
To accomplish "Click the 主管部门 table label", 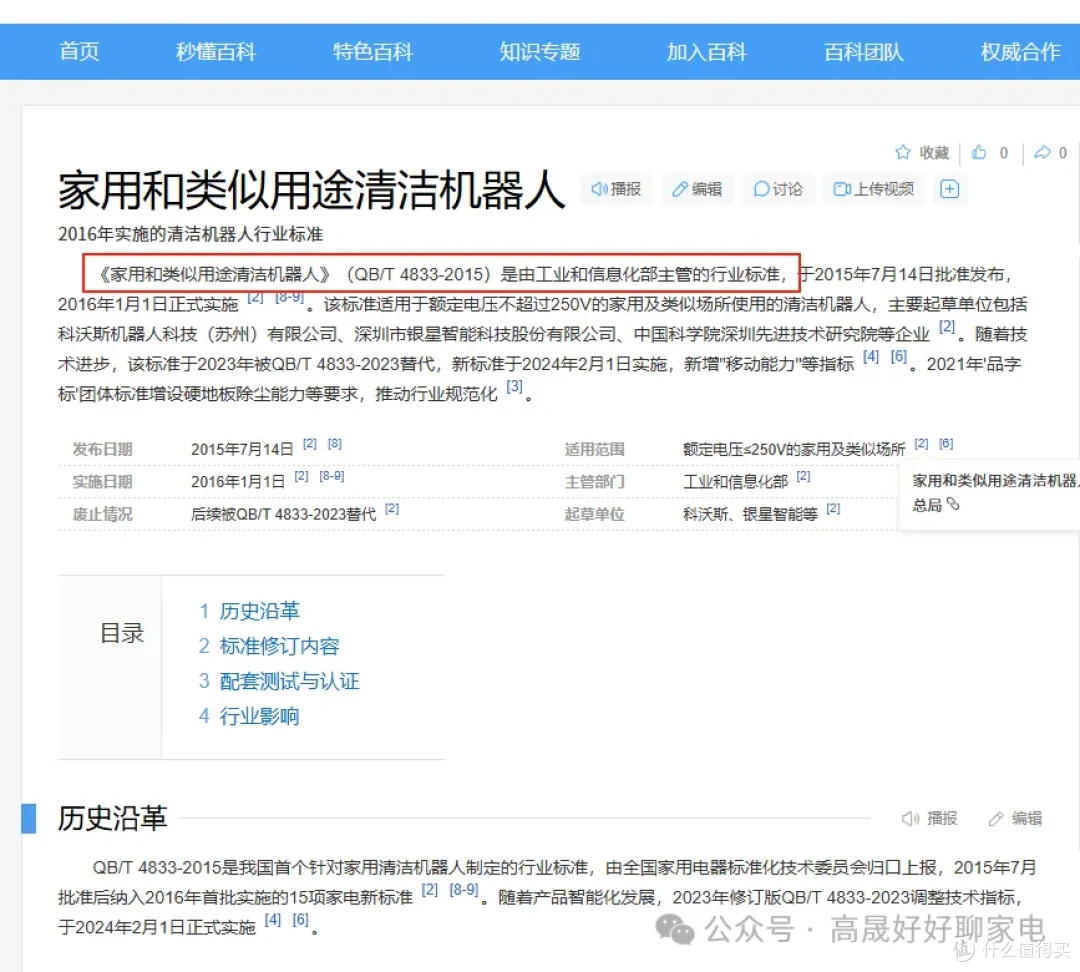I will point(594,482).
